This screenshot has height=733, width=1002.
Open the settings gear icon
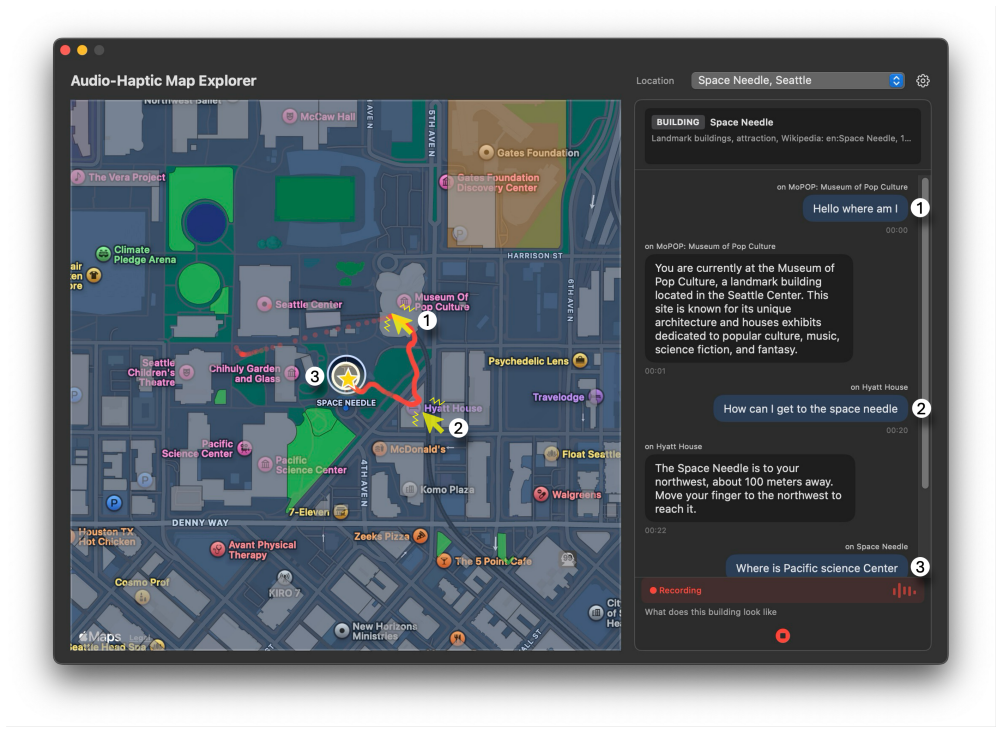click(922, 81)
